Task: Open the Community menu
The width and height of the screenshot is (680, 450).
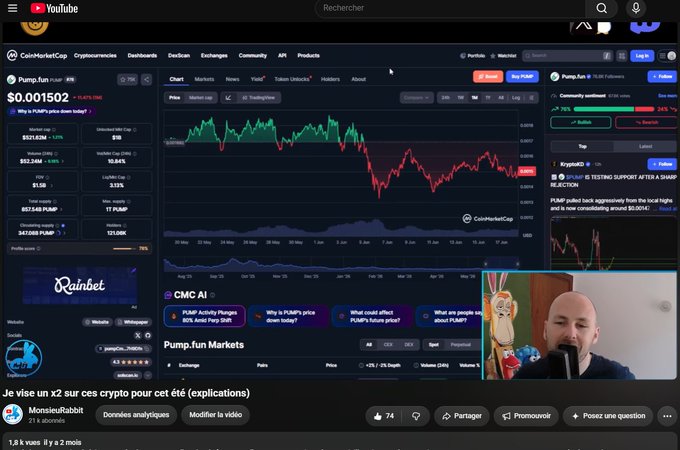Action: point(252,55)
